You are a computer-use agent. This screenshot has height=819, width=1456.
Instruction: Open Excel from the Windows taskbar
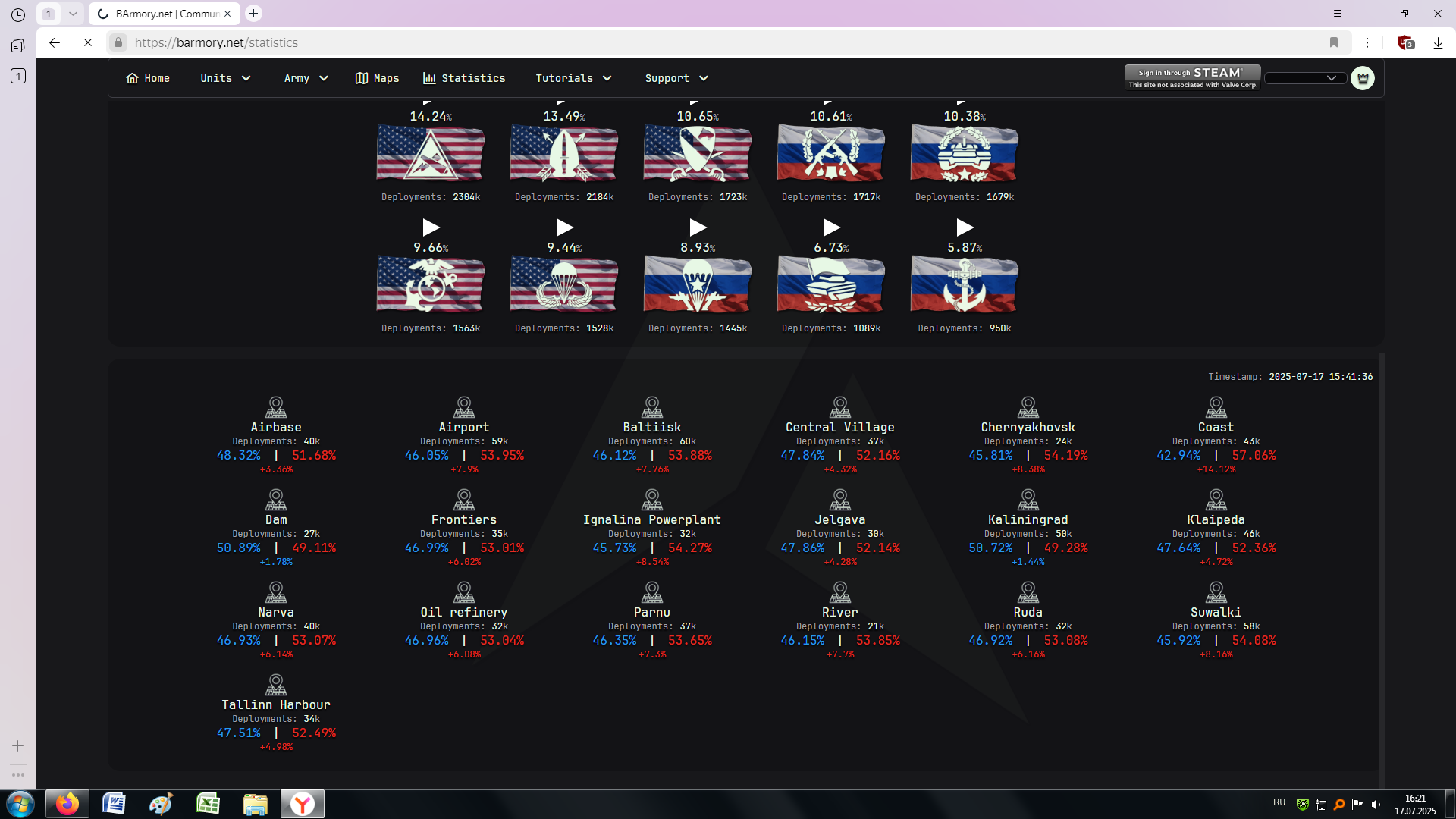pos(208,803)
